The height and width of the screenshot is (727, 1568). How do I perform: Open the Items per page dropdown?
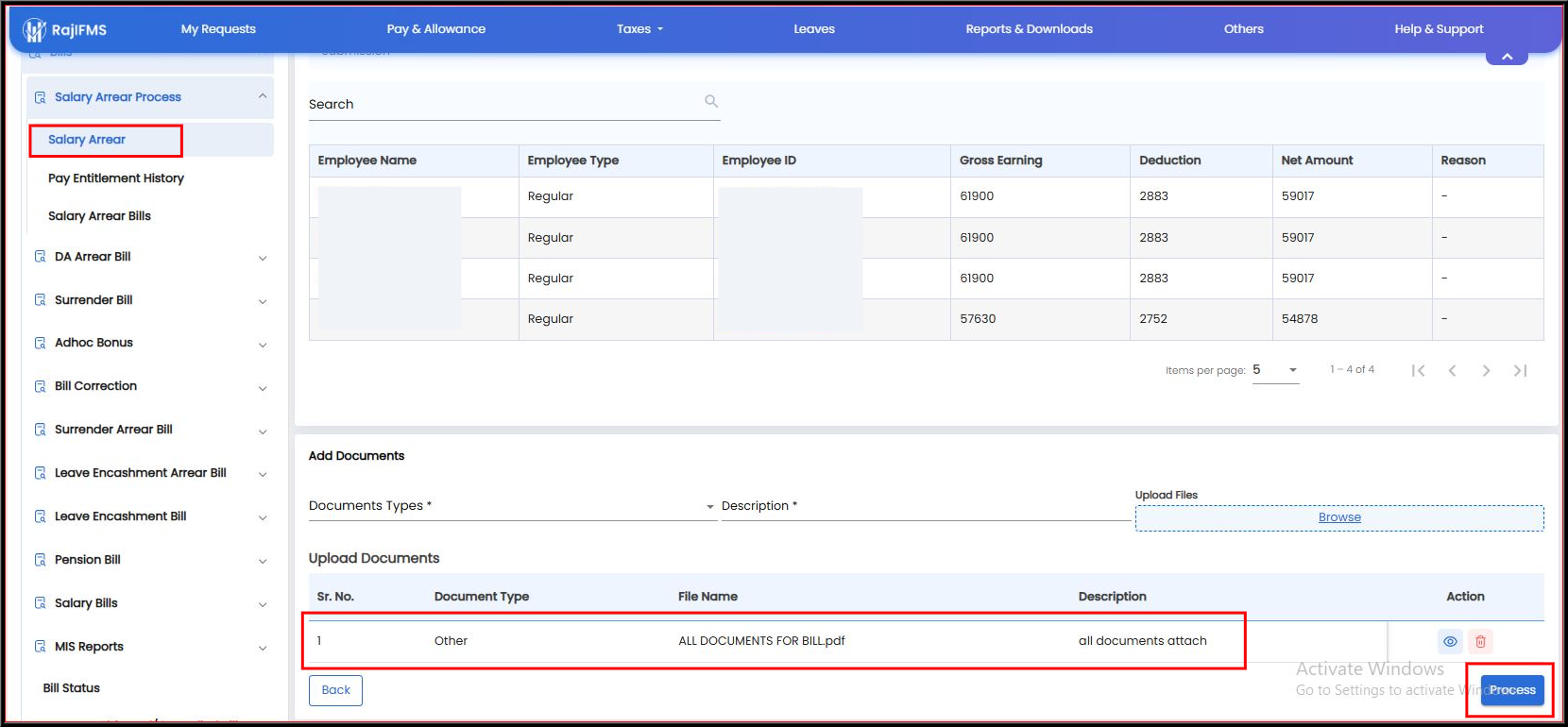[x=1275, y=370]
